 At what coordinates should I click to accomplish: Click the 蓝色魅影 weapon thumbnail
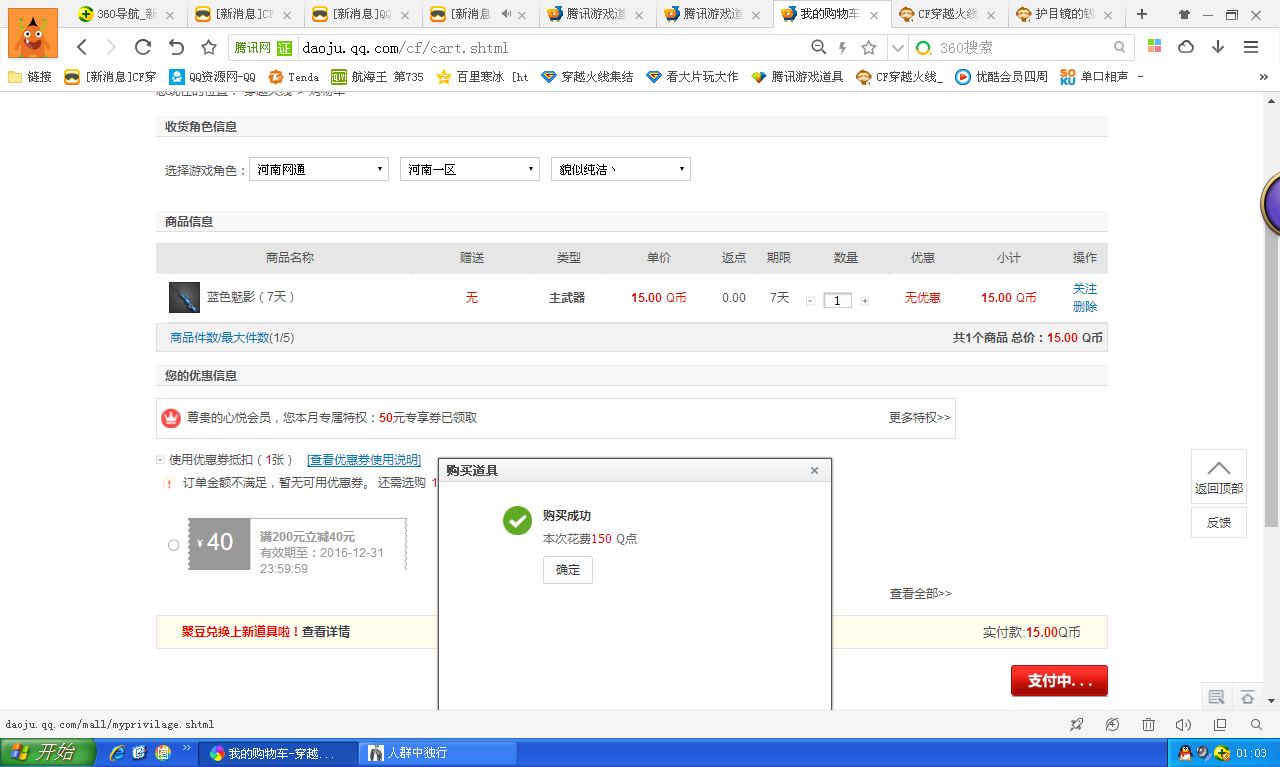click(184, 297)
